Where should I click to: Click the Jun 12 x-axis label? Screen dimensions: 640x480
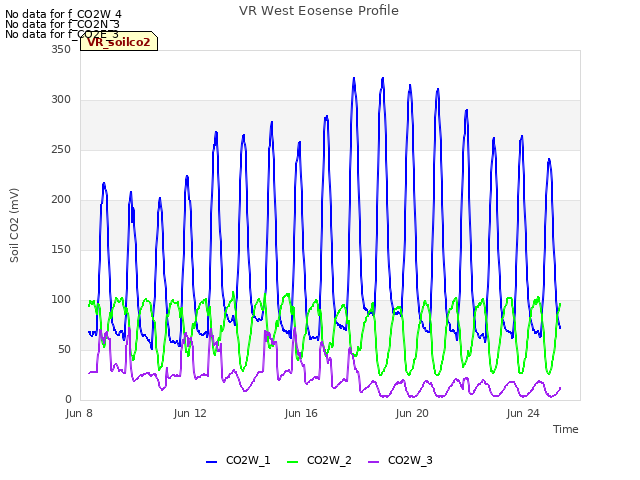[190, 413]
